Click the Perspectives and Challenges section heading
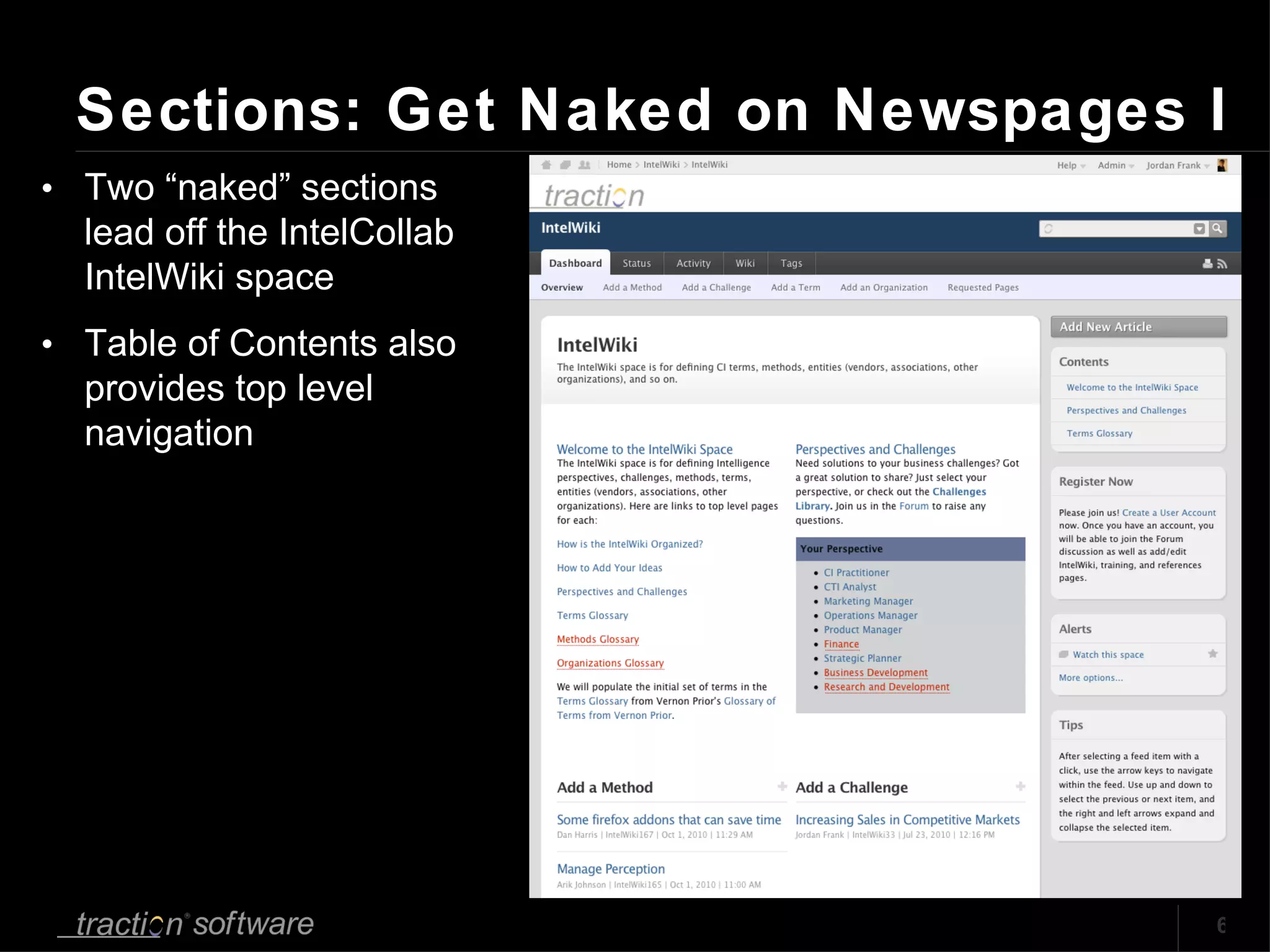 tap(875, 449)
